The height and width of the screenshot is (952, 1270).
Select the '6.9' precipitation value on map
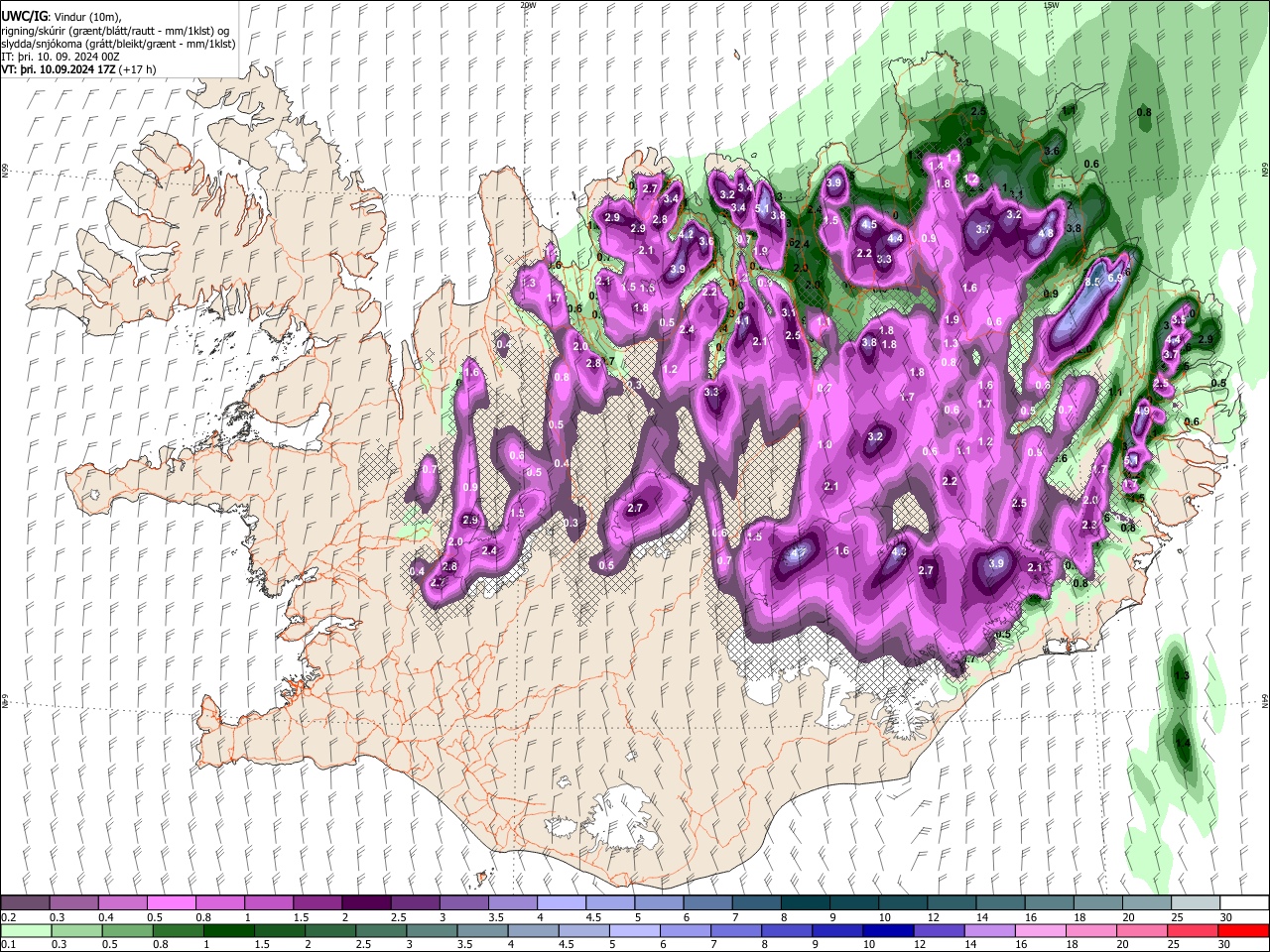click(x=1115, y=279)
